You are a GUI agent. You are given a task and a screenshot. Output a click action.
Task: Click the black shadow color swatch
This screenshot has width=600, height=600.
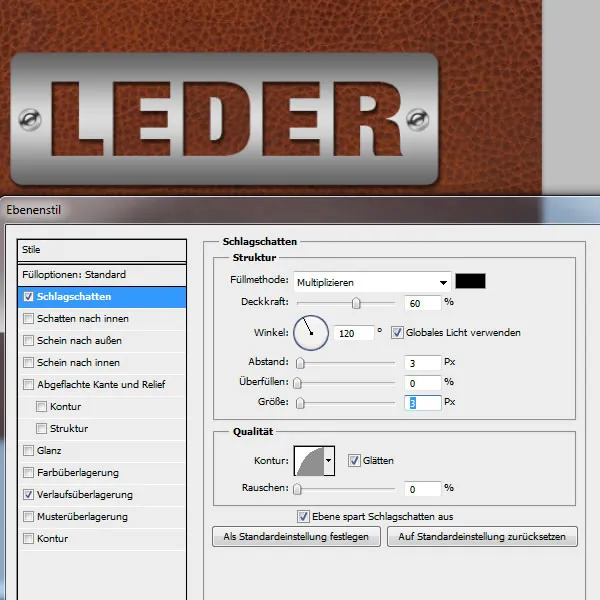pos(470,282)
